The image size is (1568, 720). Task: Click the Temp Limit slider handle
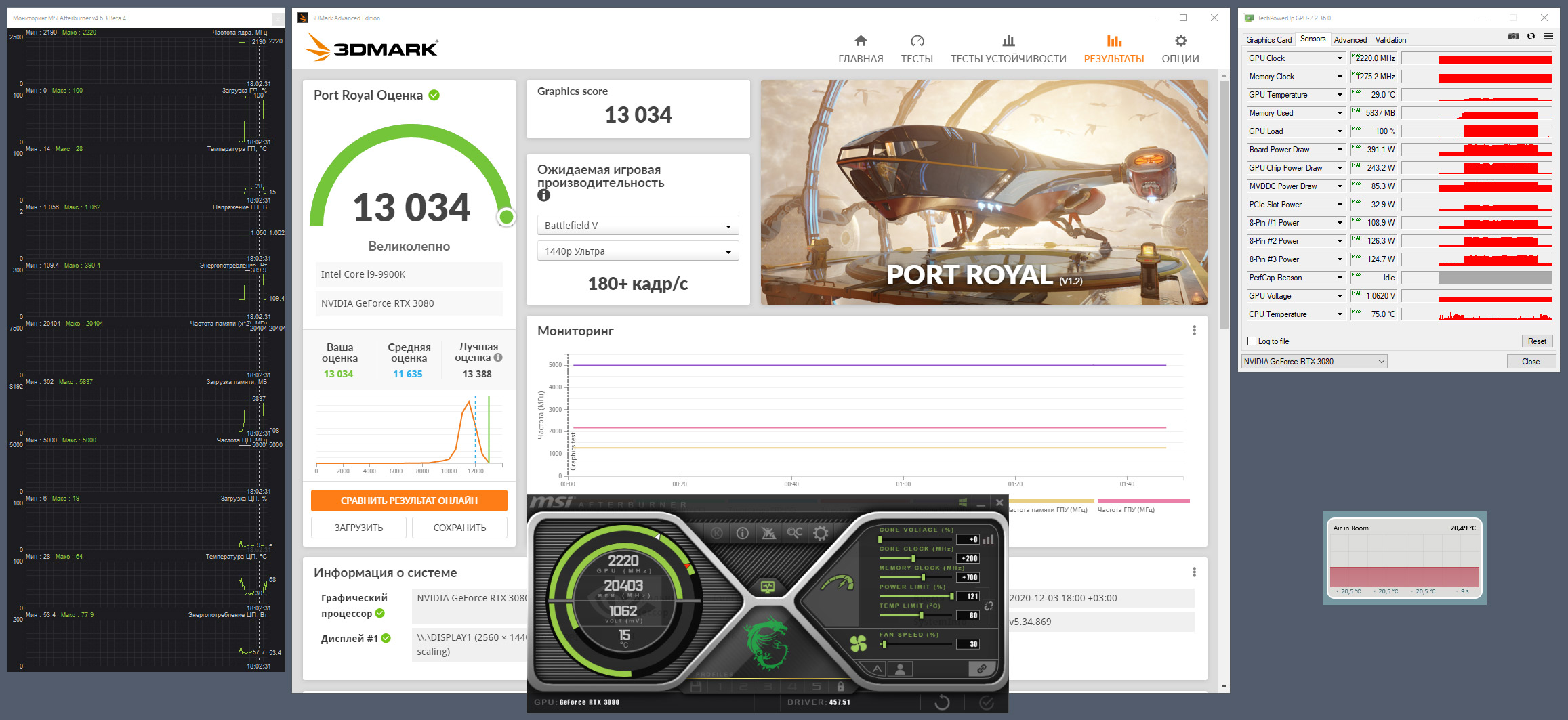pos(921,615)
